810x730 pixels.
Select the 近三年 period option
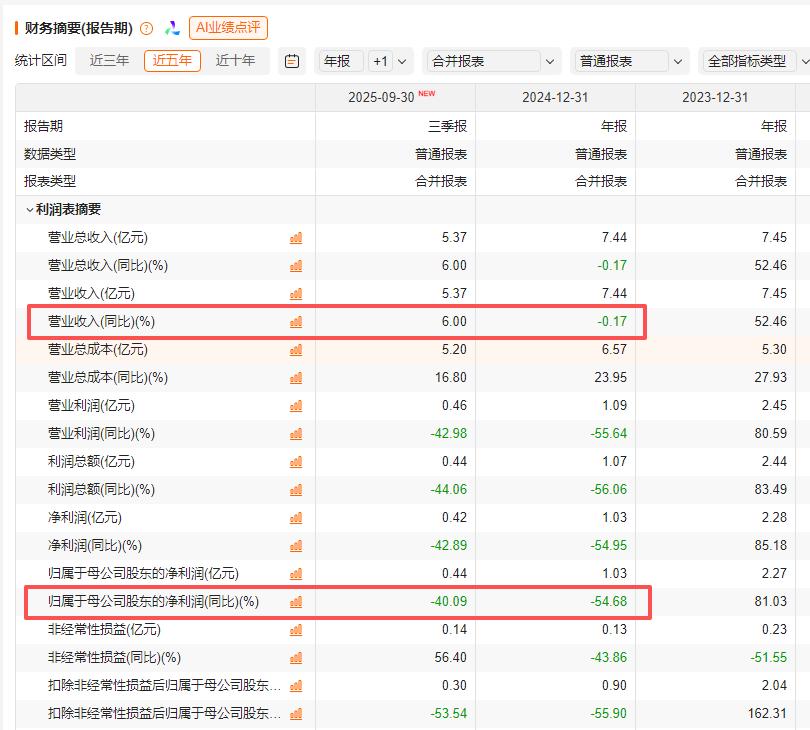point(109,61)
